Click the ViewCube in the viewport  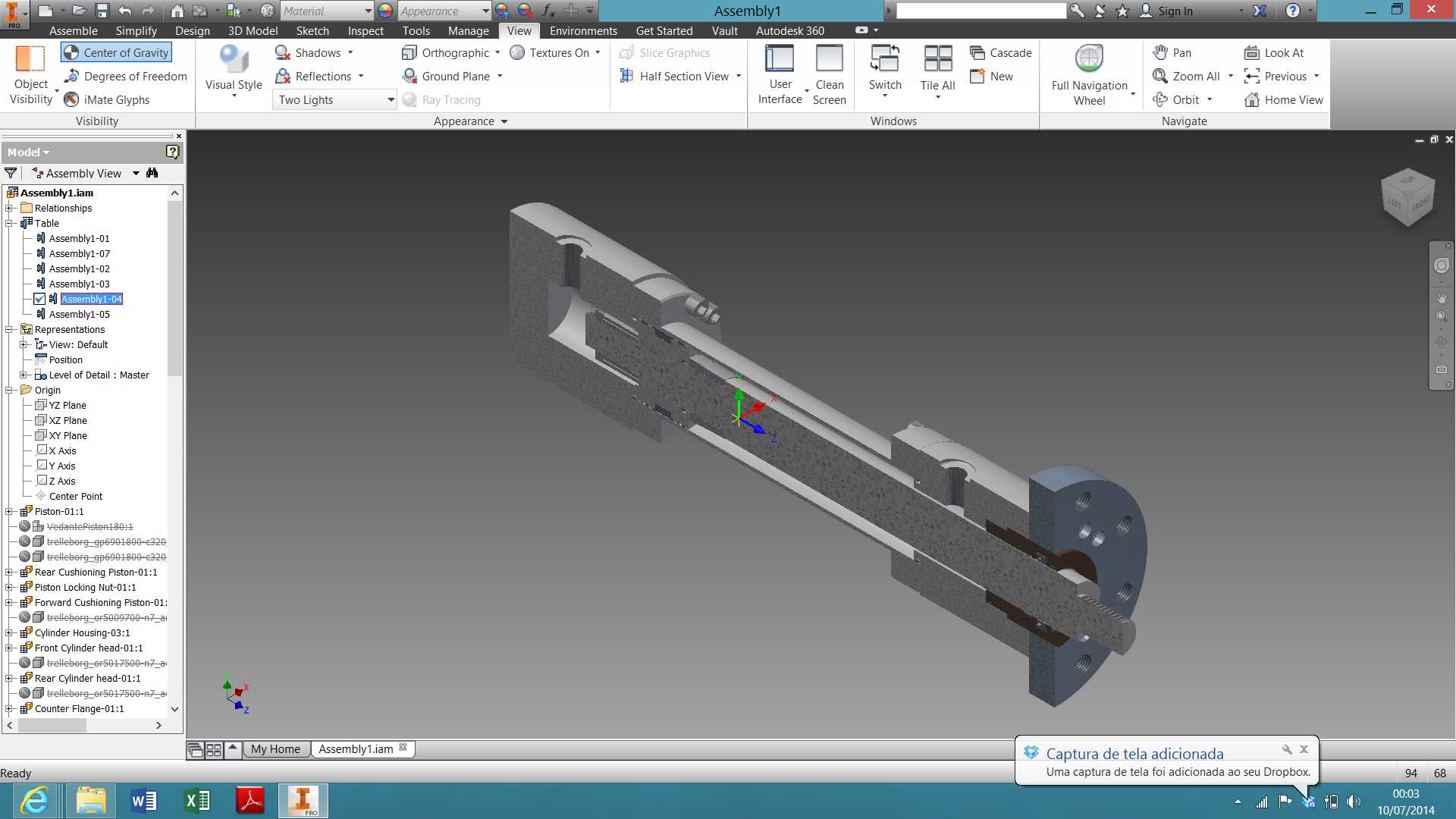point(1408,197)
